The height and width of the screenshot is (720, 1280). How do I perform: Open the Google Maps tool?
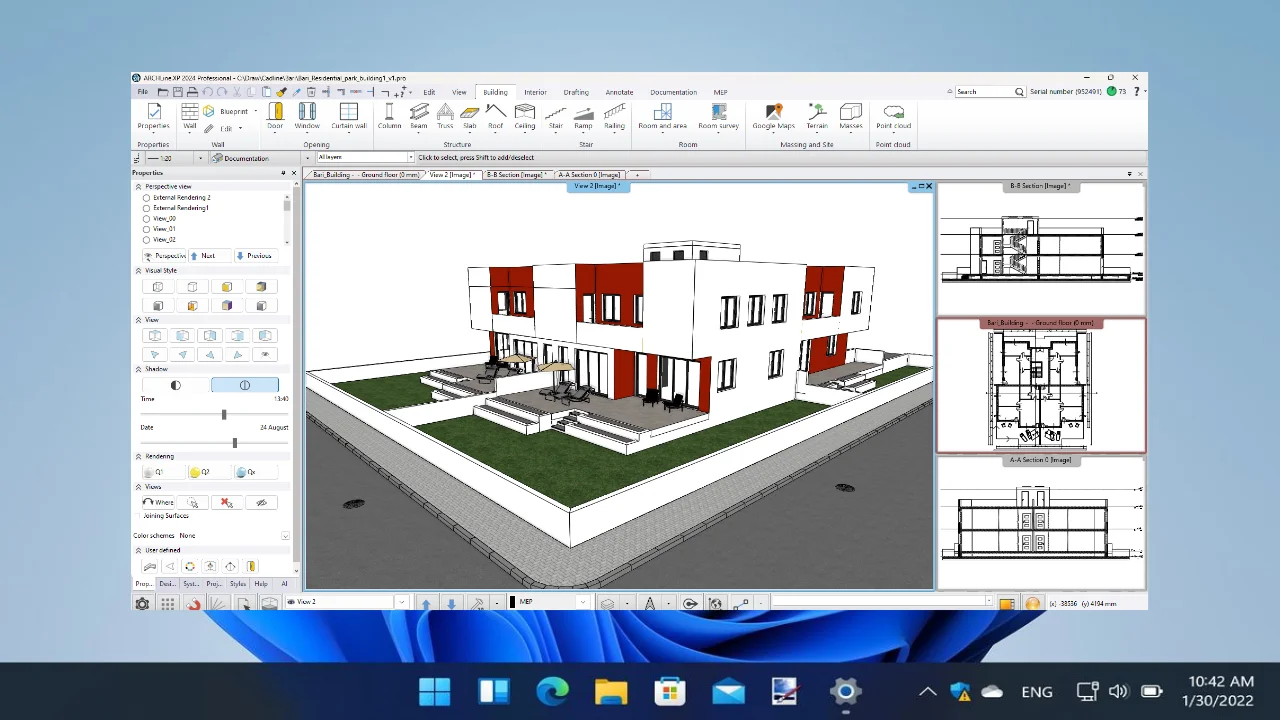773,116
